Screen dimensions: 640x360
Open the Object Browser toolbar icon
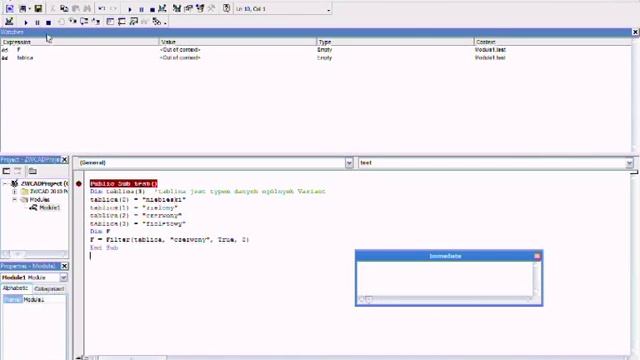[200, 8]
